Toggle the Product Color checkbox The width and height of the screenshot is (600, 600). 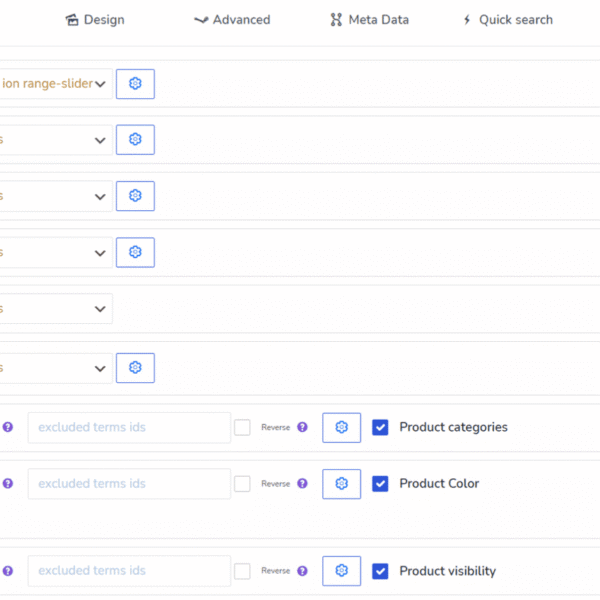click(x=380, y=484)
